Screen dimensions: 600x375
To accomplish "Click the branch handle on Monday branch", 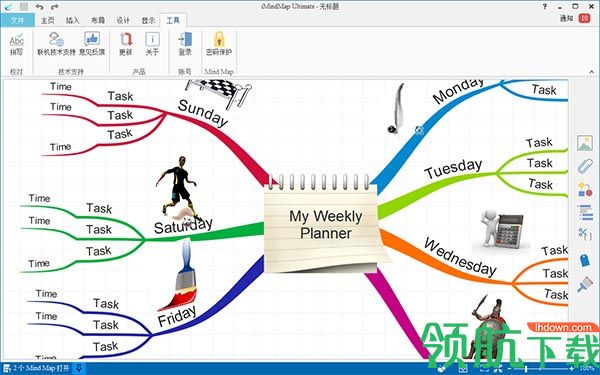I will [419, 130].
